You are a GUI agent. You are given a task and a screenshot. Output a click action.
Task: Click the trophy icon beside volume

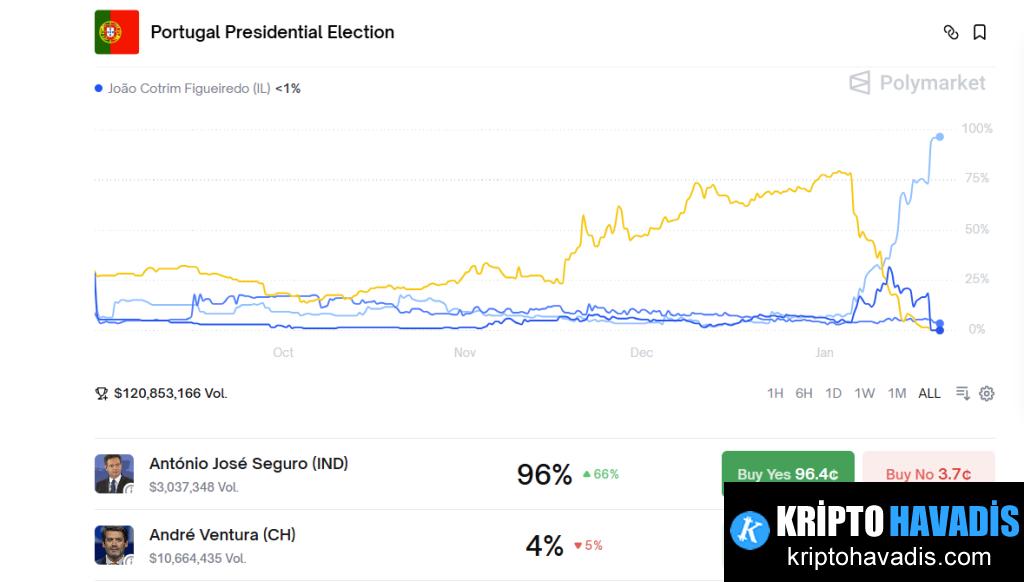[x=101, y=393]
